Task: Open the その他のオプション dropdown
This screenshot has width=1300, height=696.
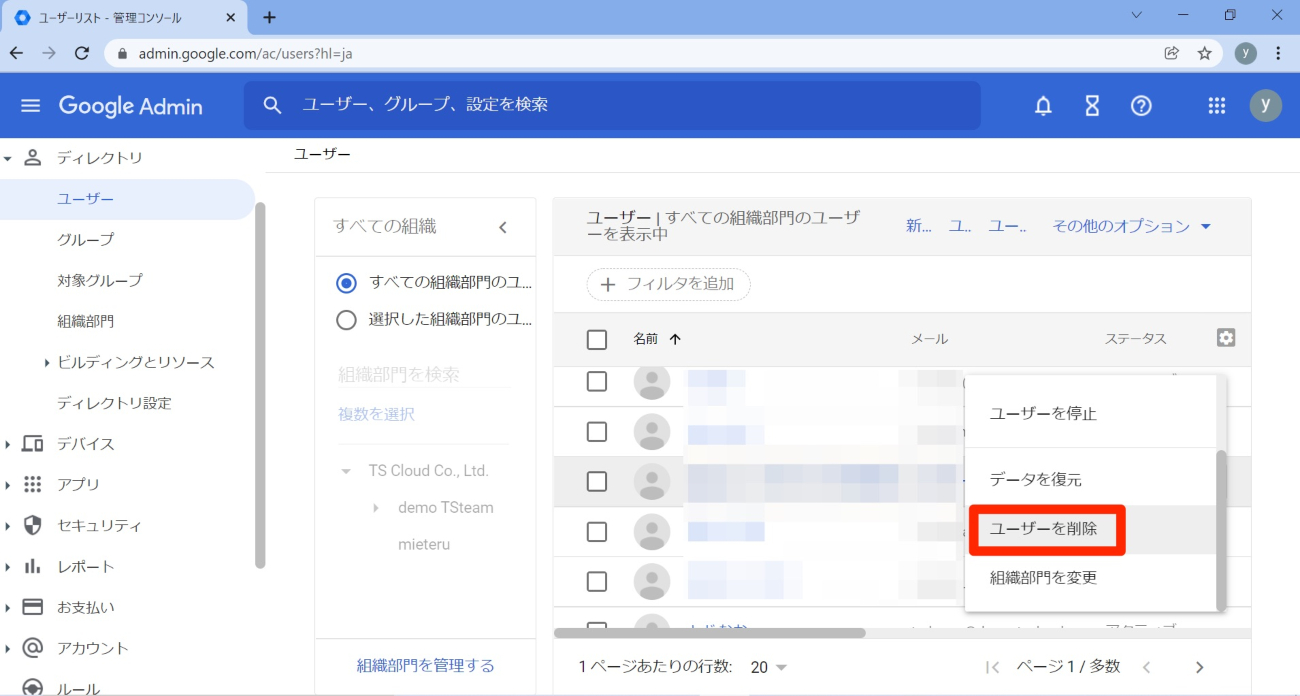Action: [1131, 227]
